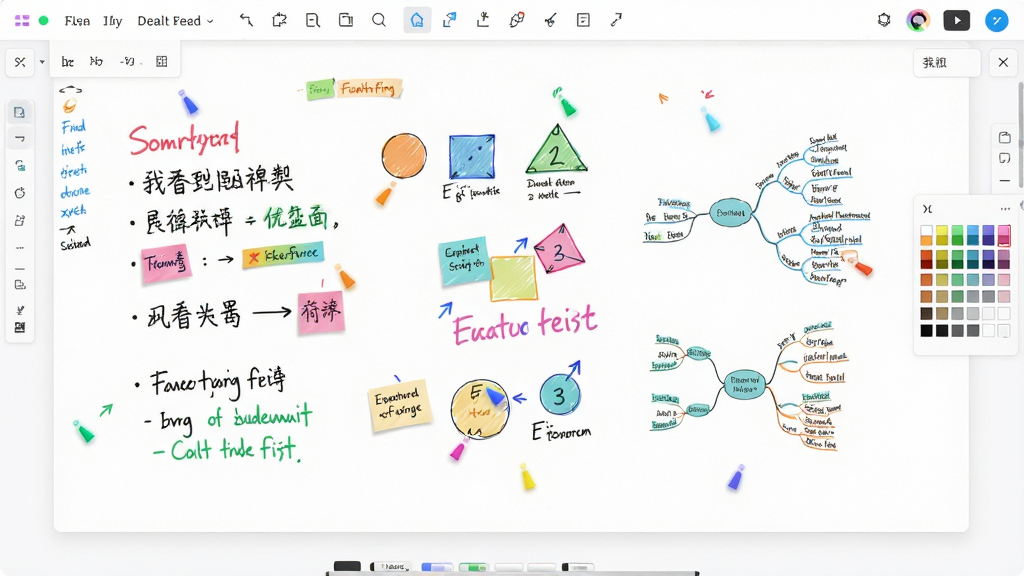This screenshot has width=1024, height=576.
Task: Select the green triangle numbered 2
Action: (x=556, y=150)
